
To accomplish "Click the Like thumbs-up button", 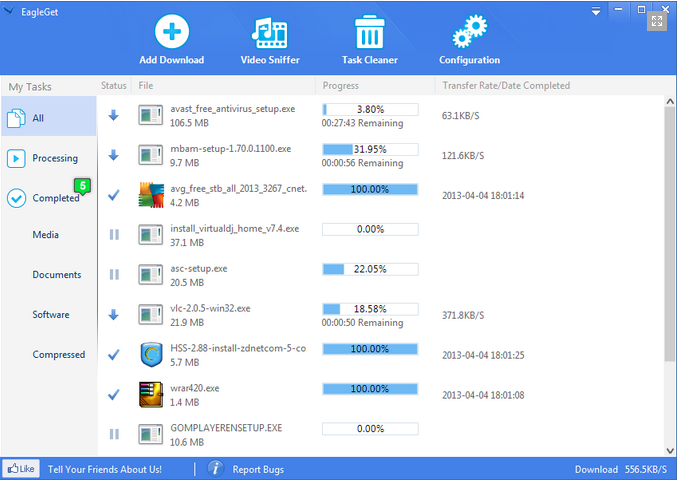I will (21, 468).
